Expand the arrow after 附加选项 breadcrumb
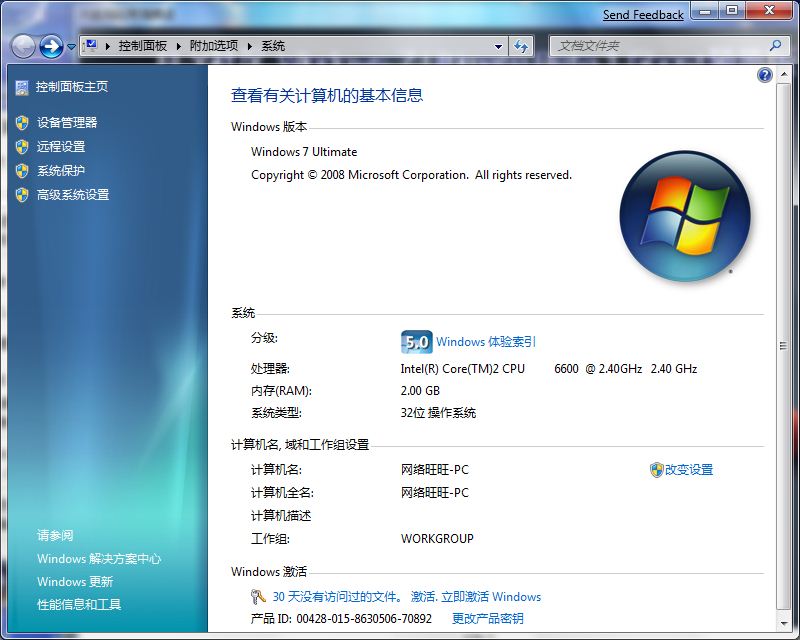The image size is (800, 640). [x=250, y=46]
